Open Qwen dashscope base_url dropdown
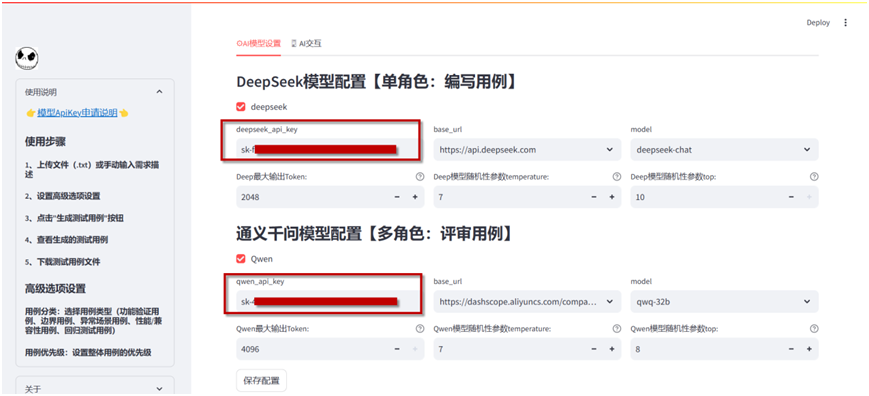The height and width of the screenshot is (396, 869). (x=526, y=302)
